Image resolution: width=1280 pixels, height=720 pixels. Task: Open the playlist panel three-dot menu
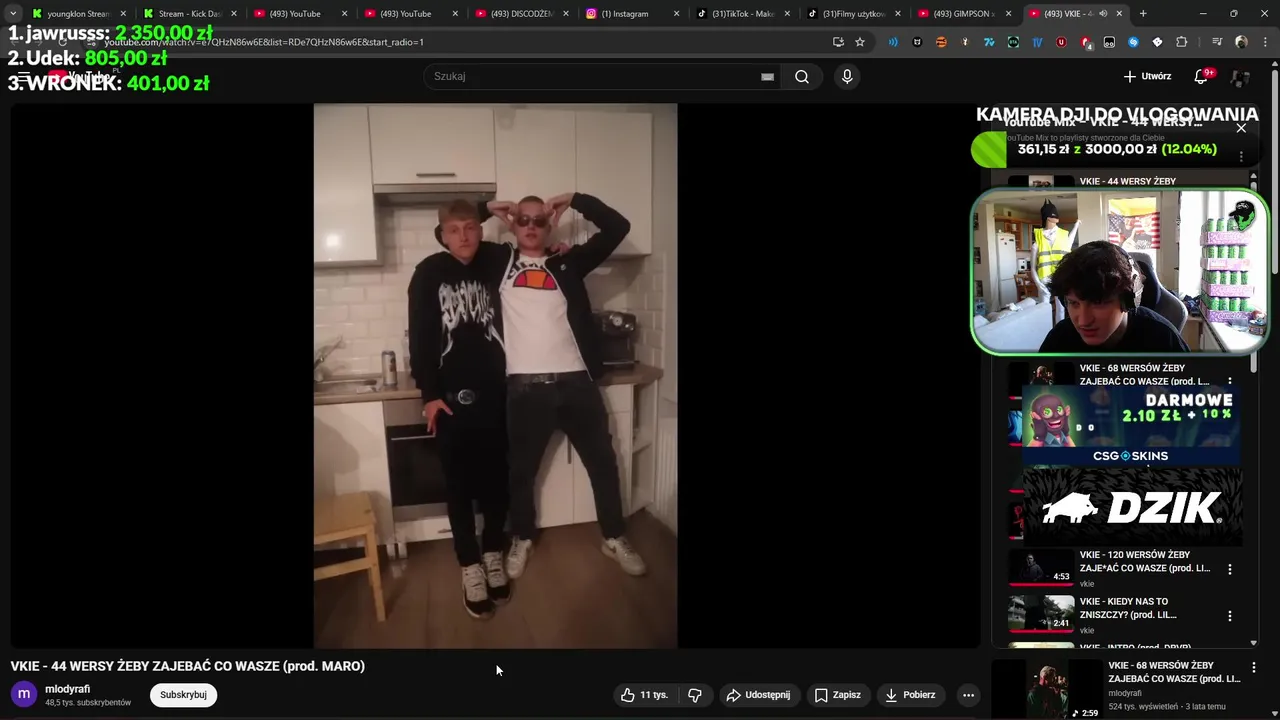tap(1241, 157)
